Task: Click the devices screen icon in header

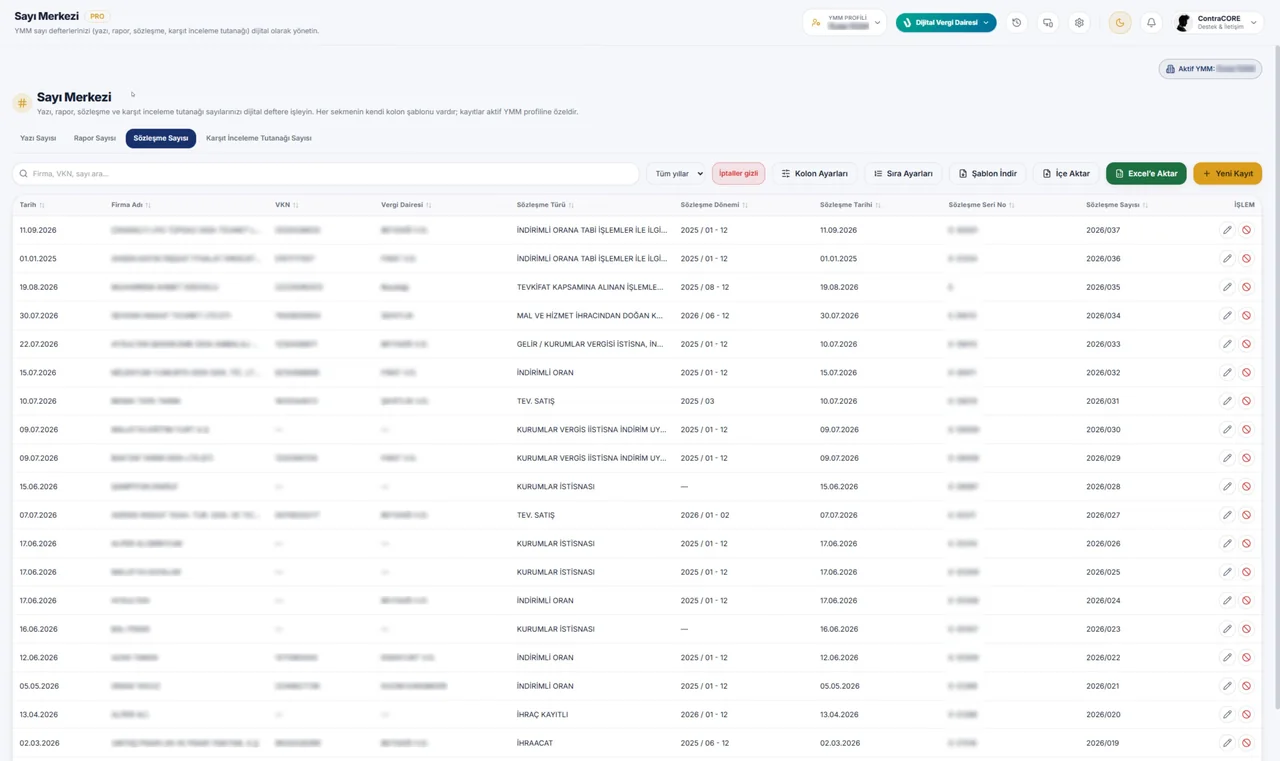Action: click(x=1048, y=22)
